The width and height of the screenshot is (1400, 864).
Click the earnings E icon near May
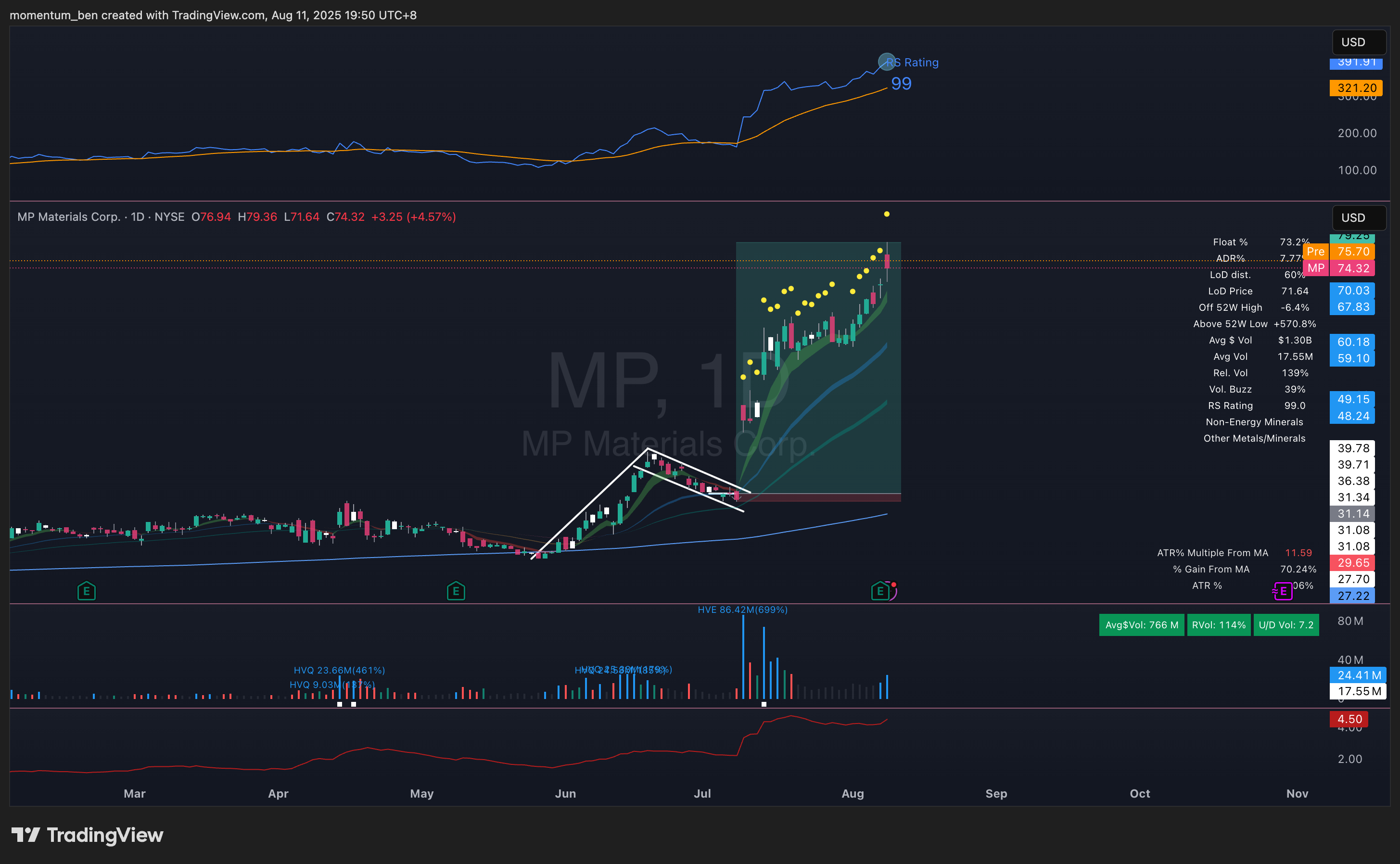click(x=456, y=591)
